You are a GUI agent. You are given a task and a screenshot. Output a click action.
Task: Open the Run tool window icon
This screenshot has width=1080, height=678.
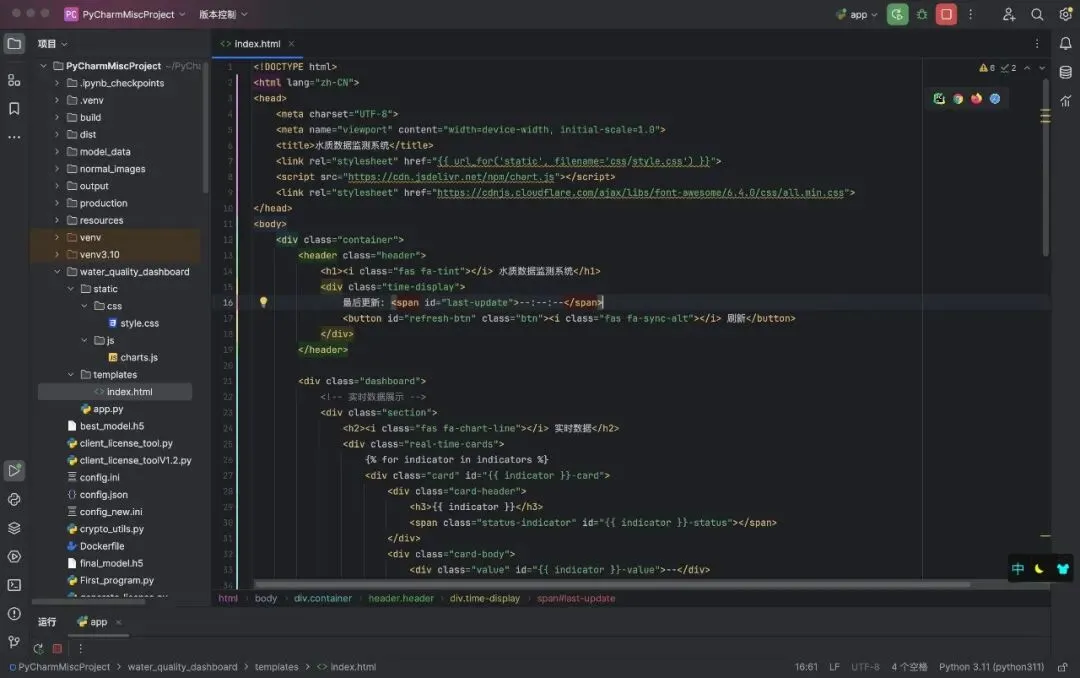tap(14, 471)
